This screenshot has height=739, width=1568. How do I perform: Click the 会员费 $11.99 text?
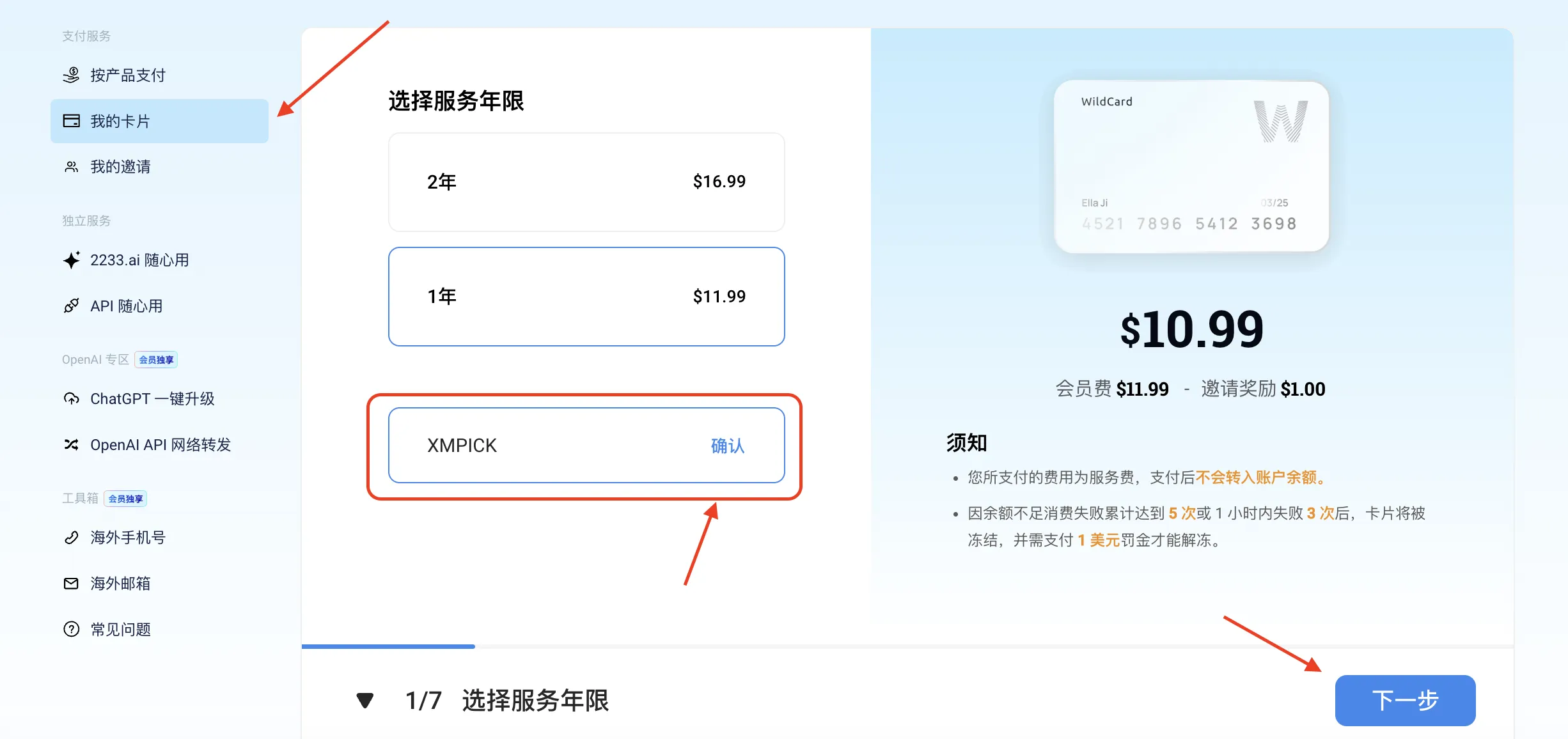(1112, 389)
